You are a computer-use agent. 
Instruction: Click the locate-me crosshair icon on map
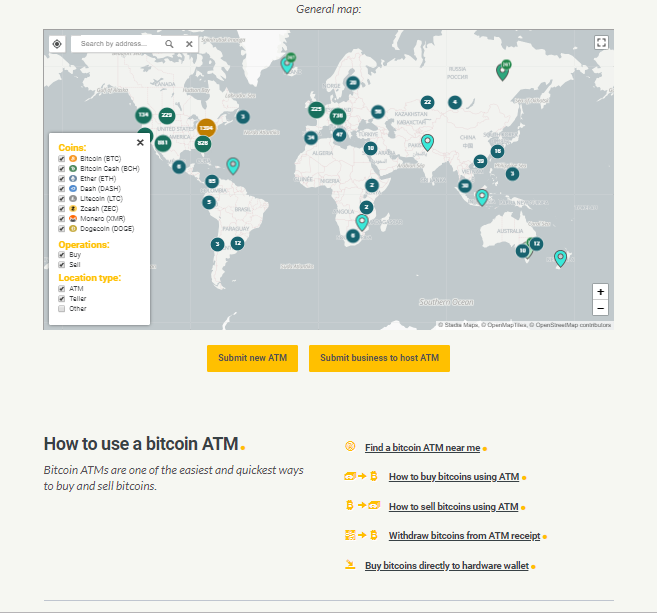(x=57, y=44)
